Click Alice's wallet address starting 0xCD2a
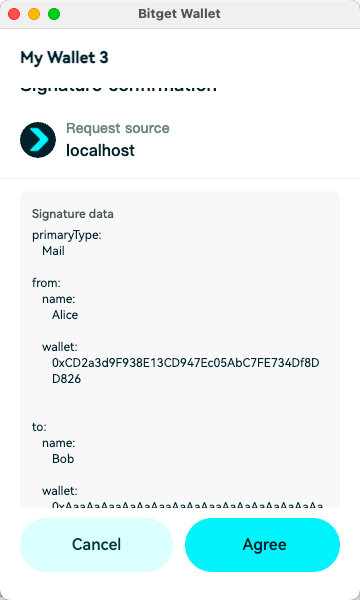Image resolution: width=360 pixels, height=600 pixels. (x=186, y=370)
